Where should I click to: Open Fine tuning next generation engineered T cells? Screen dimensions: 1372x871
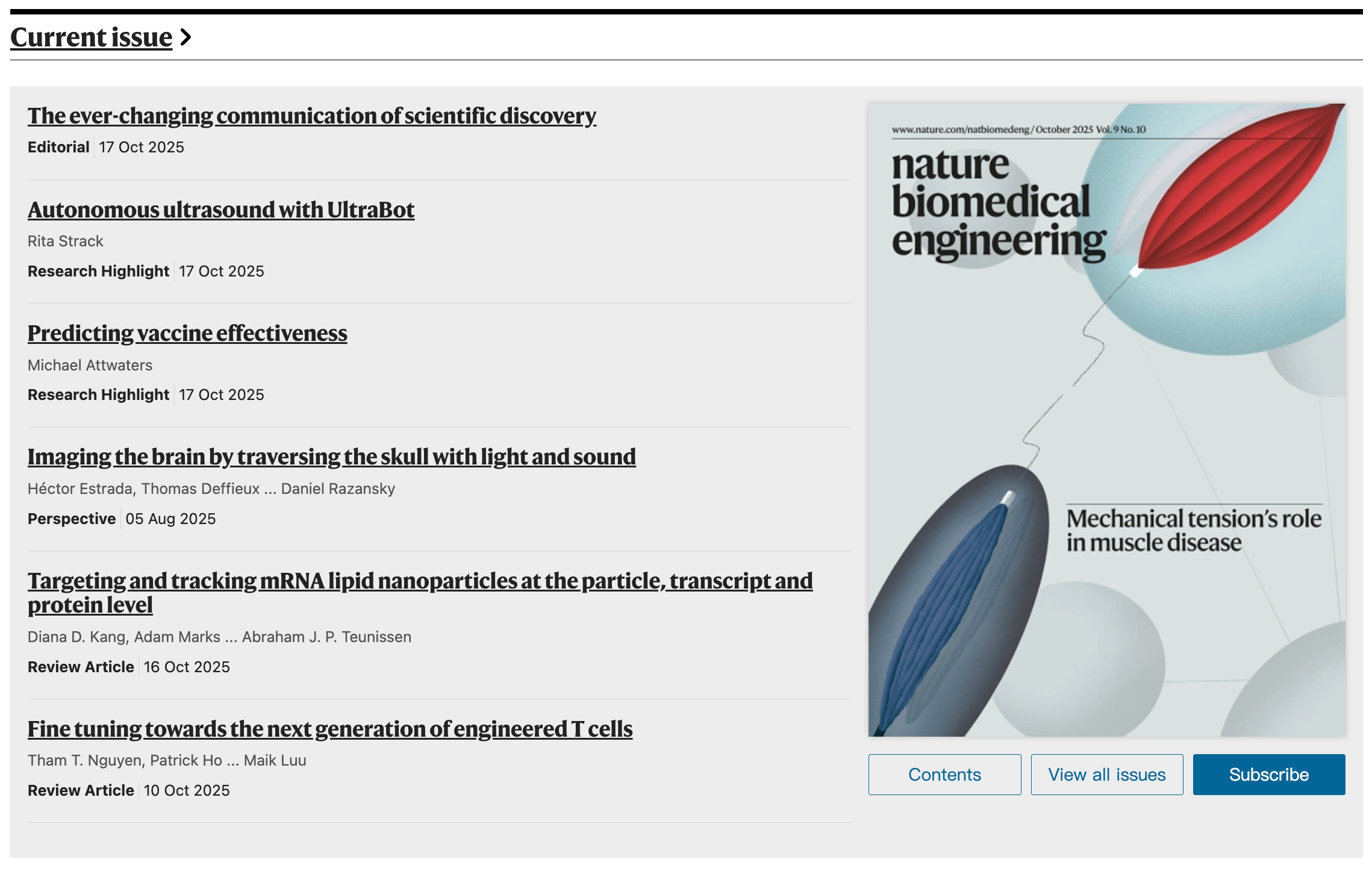pyautogui.click(x=329, y=729)
